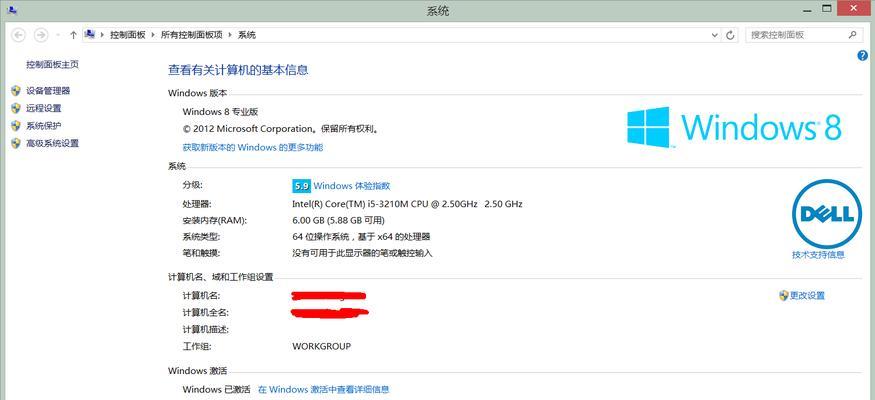The image size is (875, 400).
Task: Expand chevron after 控制面板 breadcrumb
Action: click(153, 35)
